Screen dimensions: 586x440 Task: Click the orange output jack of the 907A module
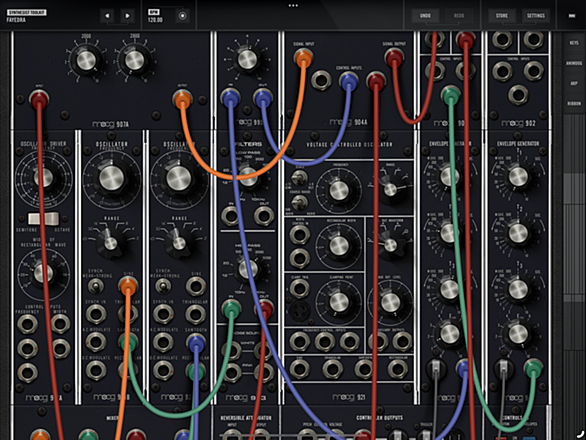tap(182, 99)
